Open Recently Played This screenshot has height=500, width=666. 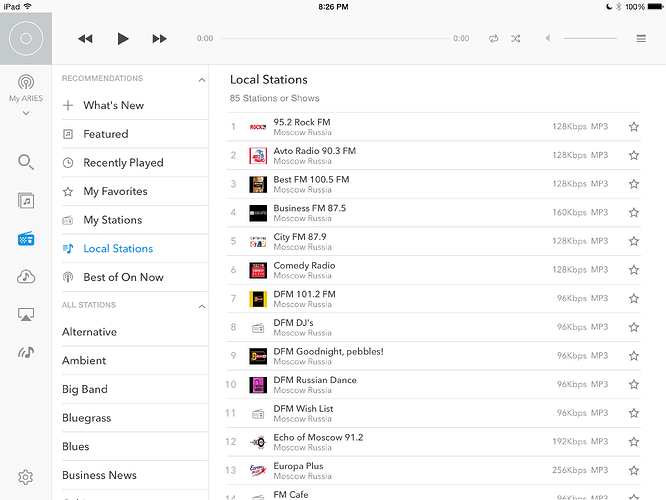[x=135, y=163]
